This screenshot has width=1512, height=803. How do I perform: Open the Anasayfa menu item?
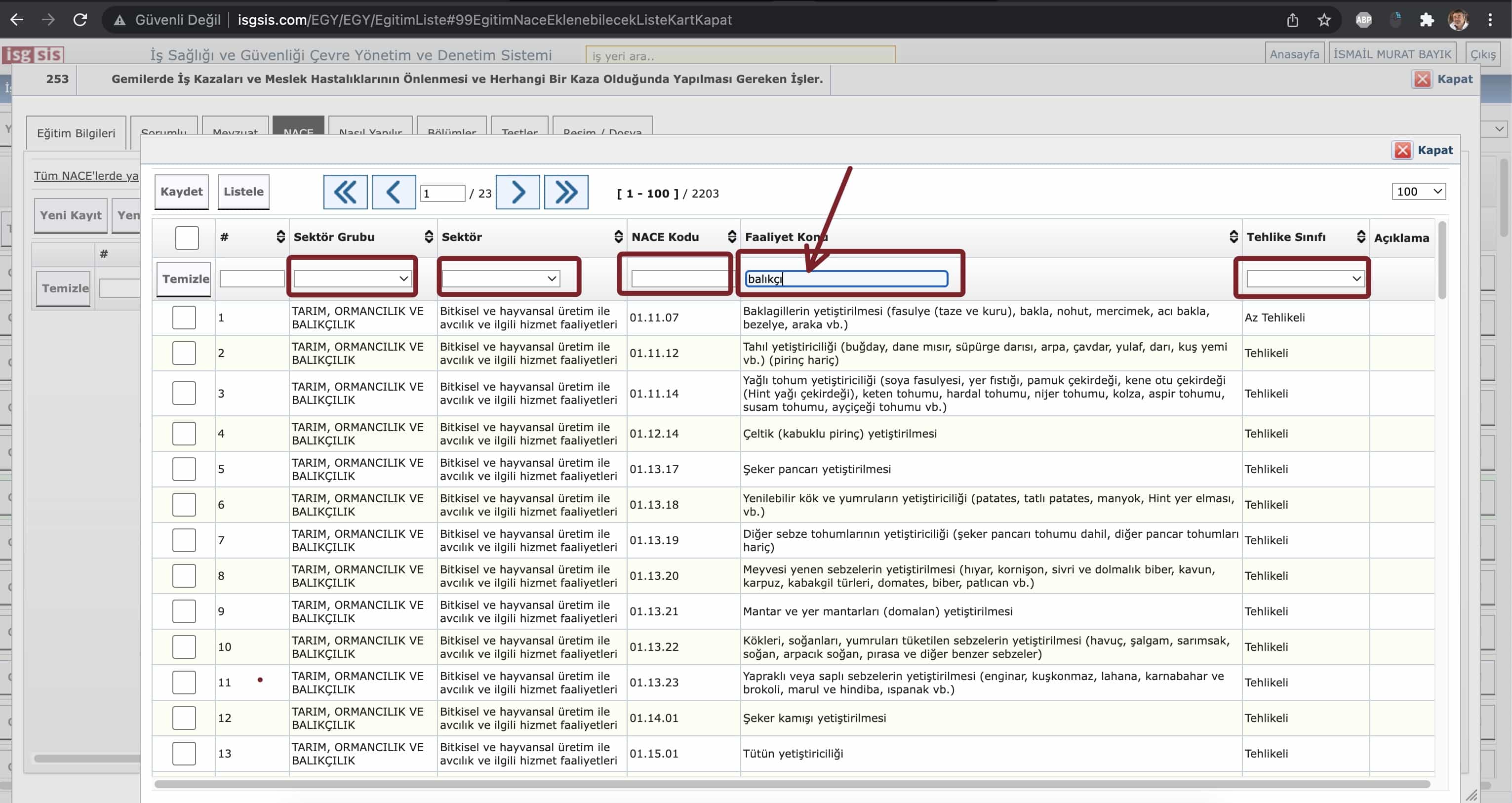pos(1294,54)
